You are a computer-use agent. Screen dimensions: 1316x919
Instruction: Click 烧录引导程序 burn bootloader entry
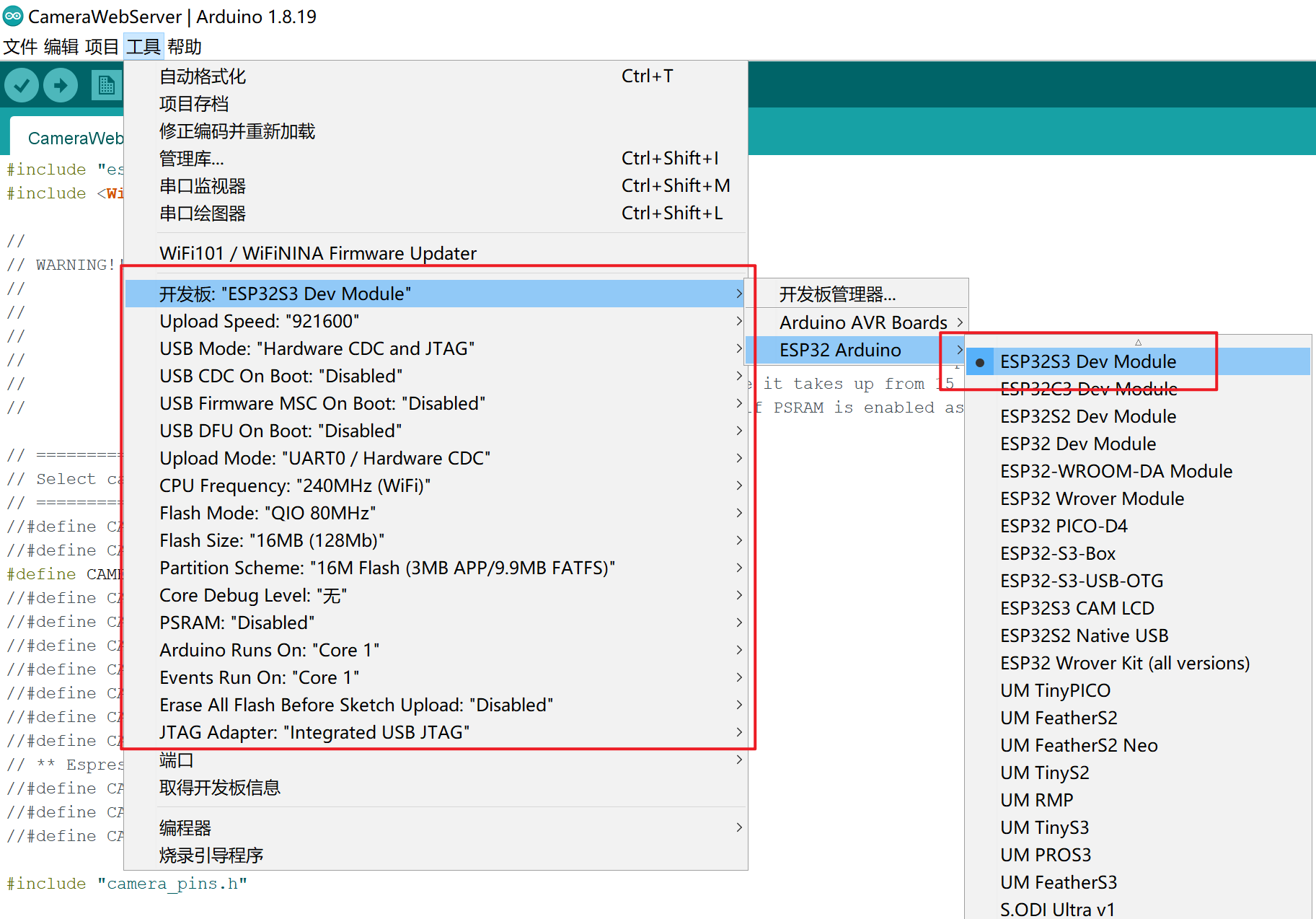click(x=436, y=855)
